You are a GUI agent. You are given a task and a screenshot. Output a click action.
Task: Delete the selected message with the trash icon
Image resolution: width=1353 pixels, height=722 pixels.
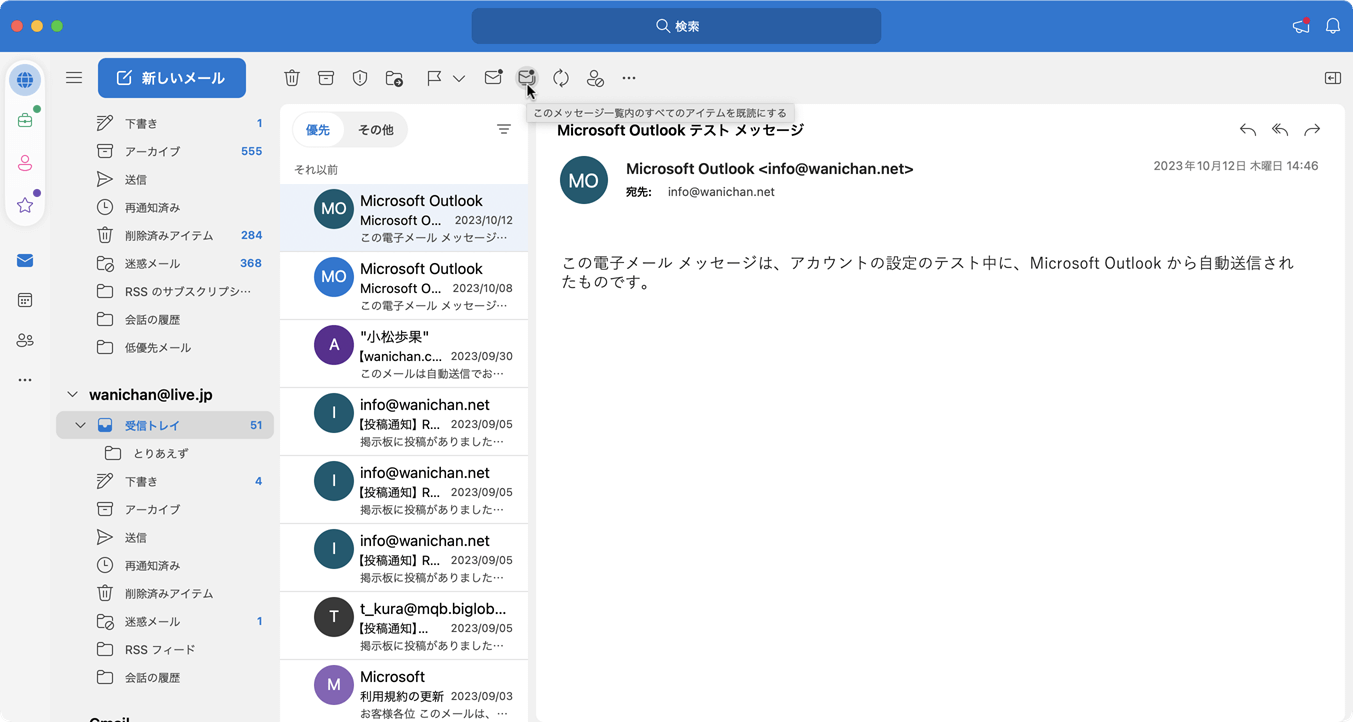pos(292,78)
